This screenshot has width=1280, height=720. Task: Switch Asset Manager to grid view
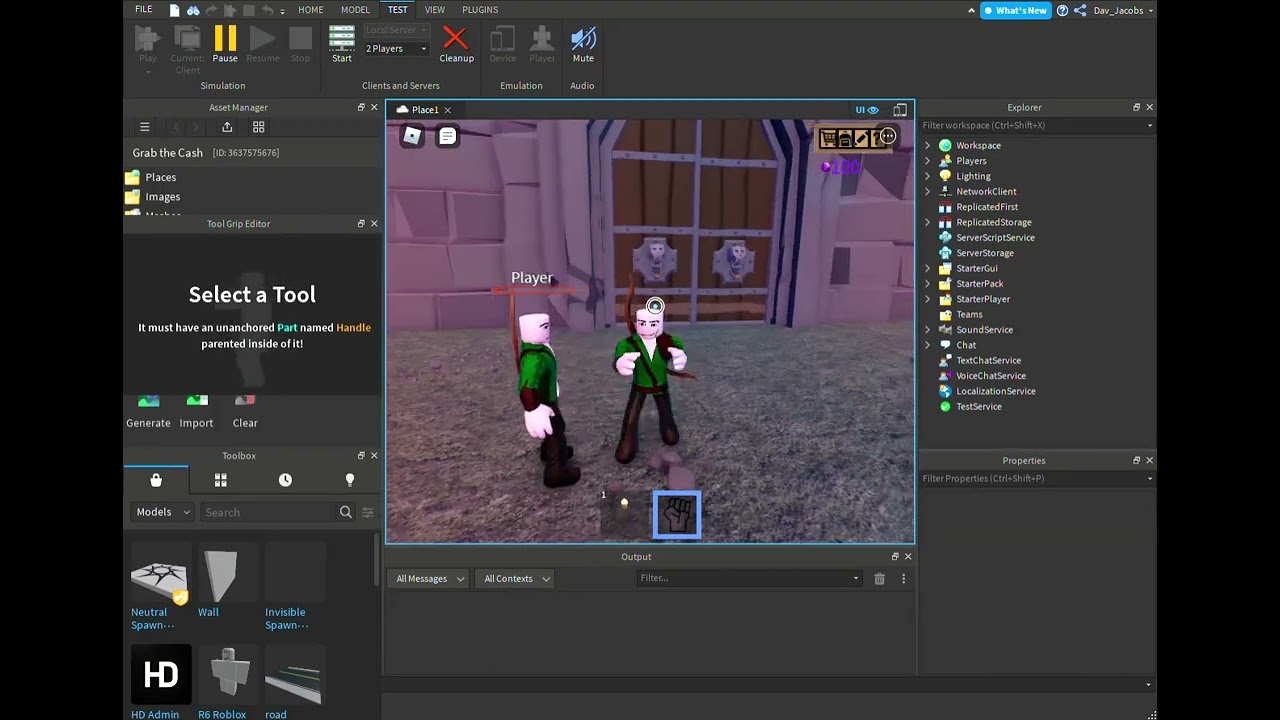pos(259,127)
